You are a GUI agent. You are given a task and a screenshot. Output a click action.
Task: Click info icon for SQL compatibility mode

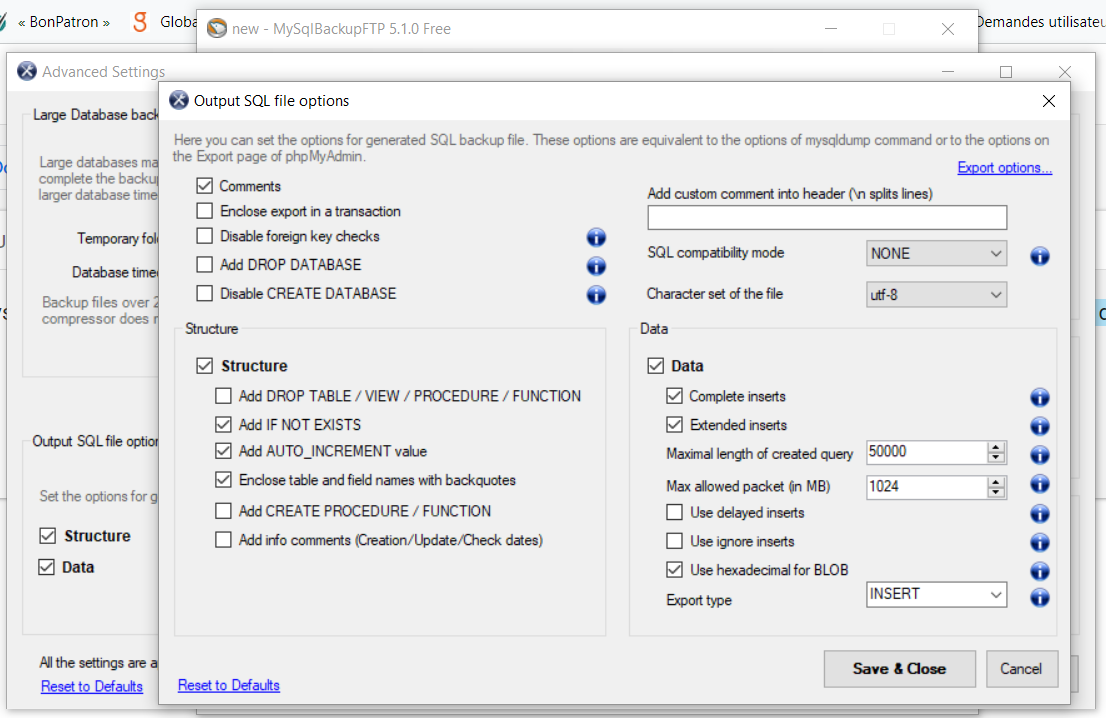(1039, 256)
